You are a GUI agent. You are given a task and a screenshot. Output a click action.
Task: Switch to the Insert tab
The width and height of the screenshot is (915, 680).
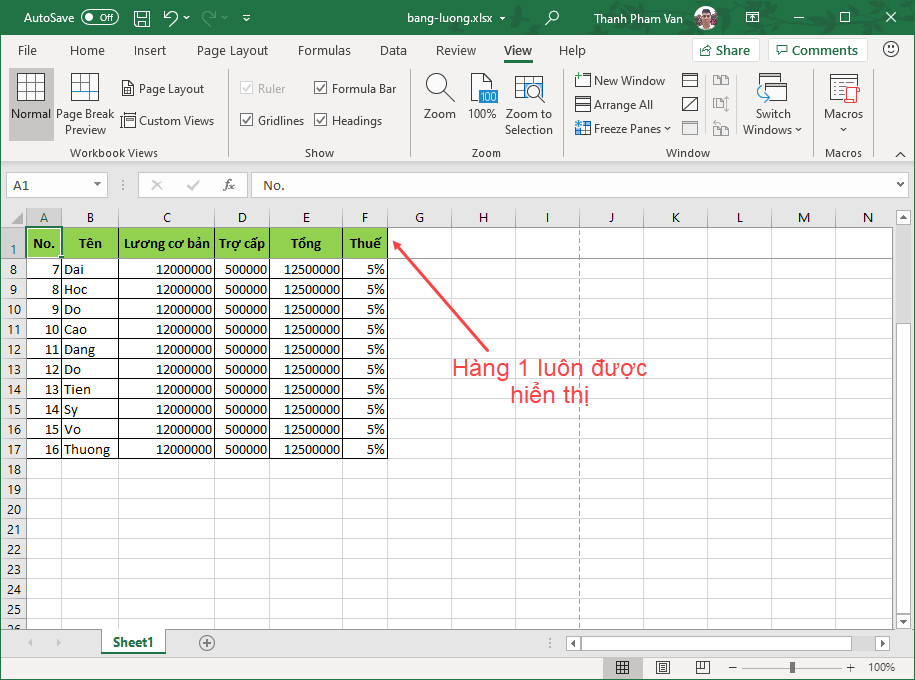(149, 50)
